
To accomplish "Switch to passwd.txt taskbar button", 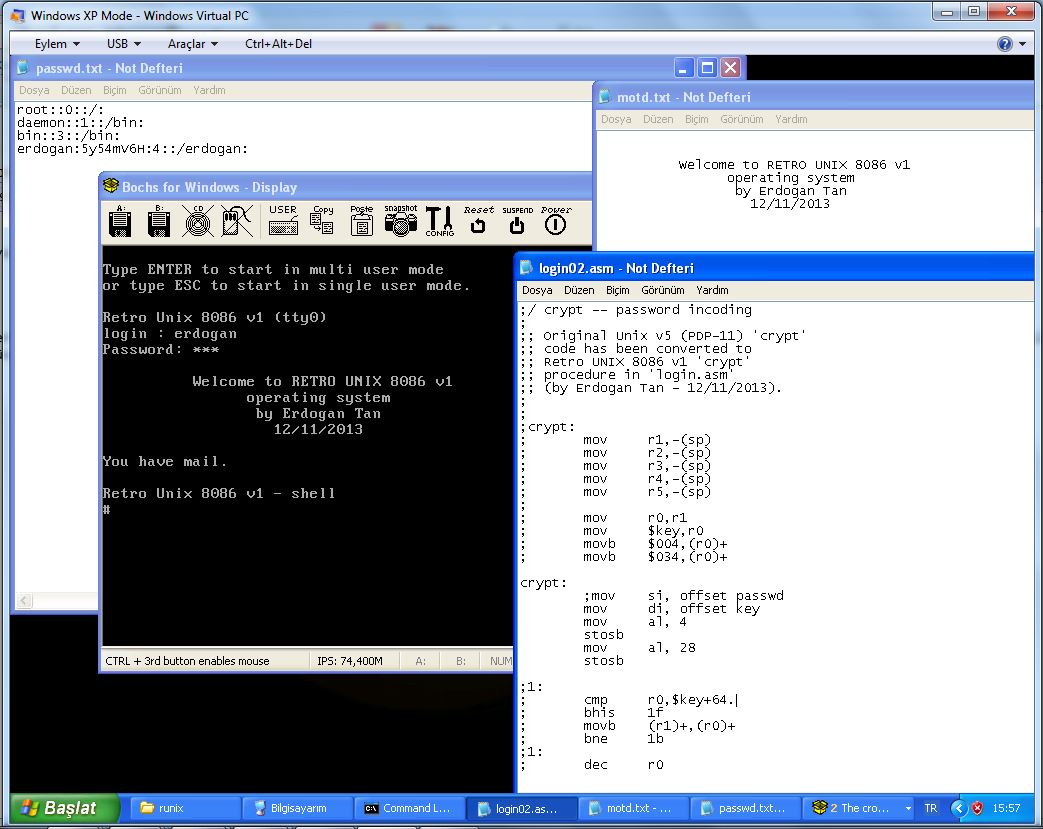I will coord(745,808).
